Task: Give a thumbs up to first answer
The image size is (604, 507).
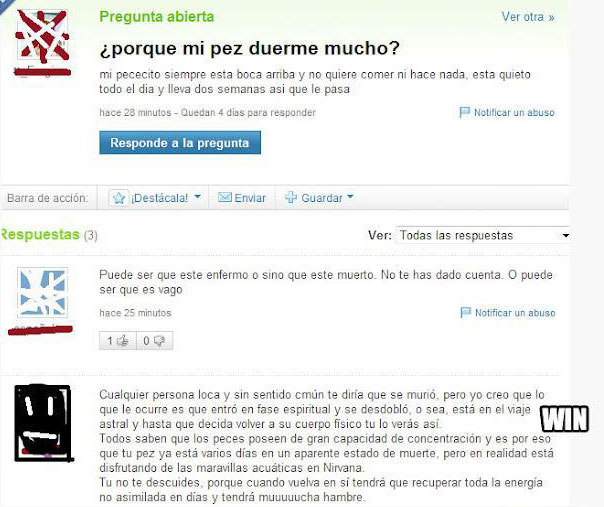Action: (x=118, y=341)
